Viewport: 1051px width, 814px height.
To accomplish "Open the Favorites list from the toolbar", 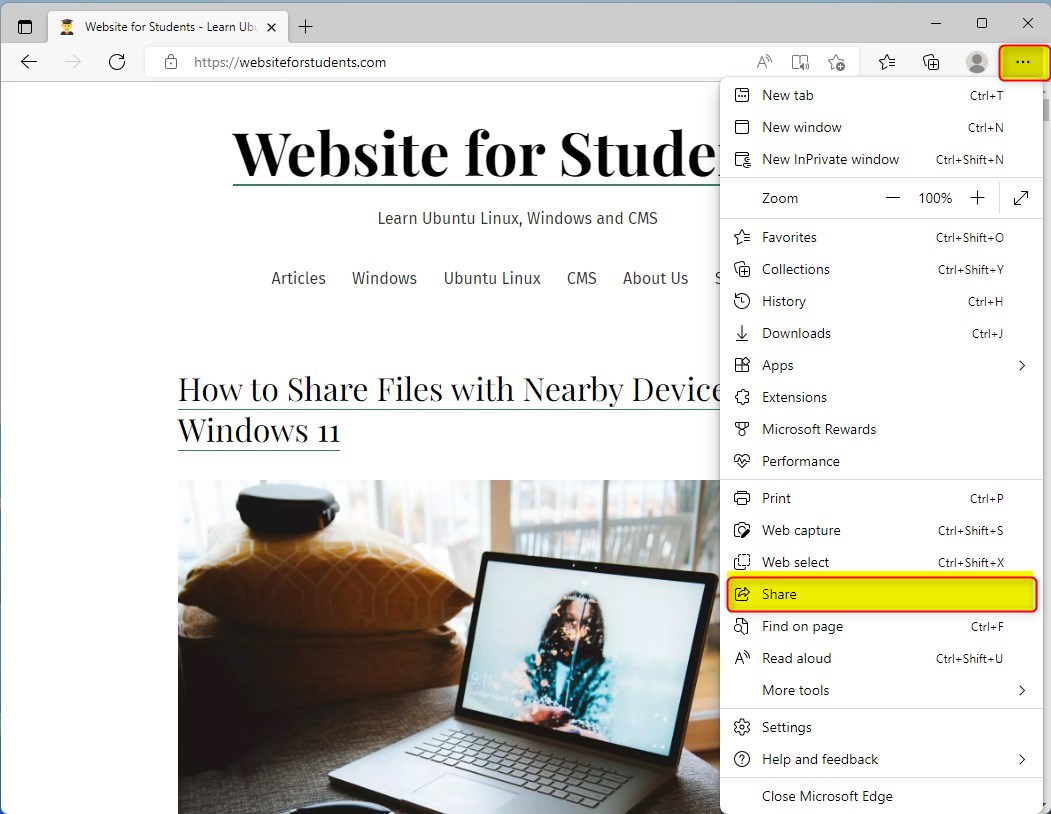I will 886,61.
